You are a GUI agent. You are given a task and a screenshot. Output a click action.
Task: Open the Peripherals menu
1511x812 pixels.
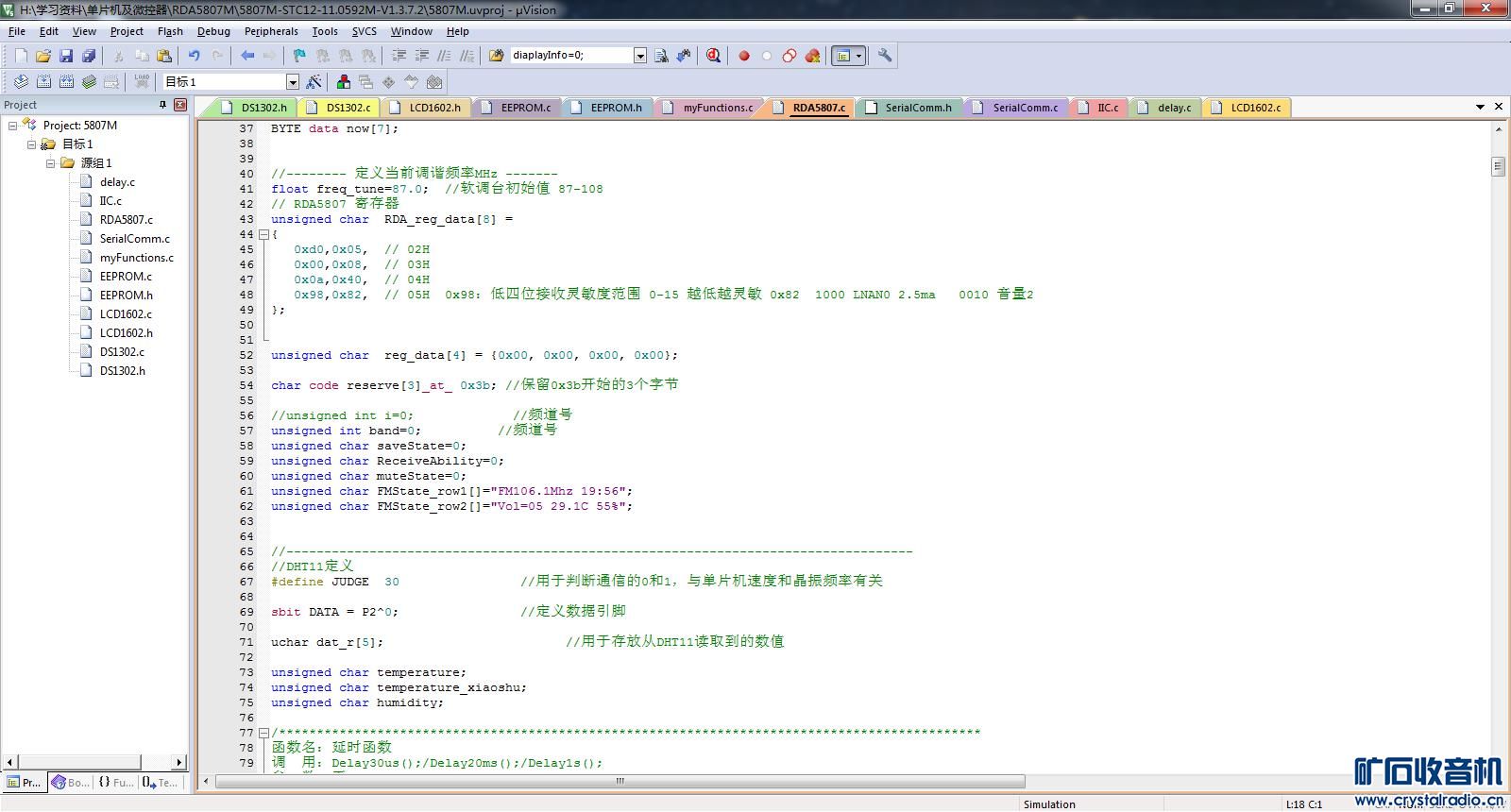coord(271,31)
